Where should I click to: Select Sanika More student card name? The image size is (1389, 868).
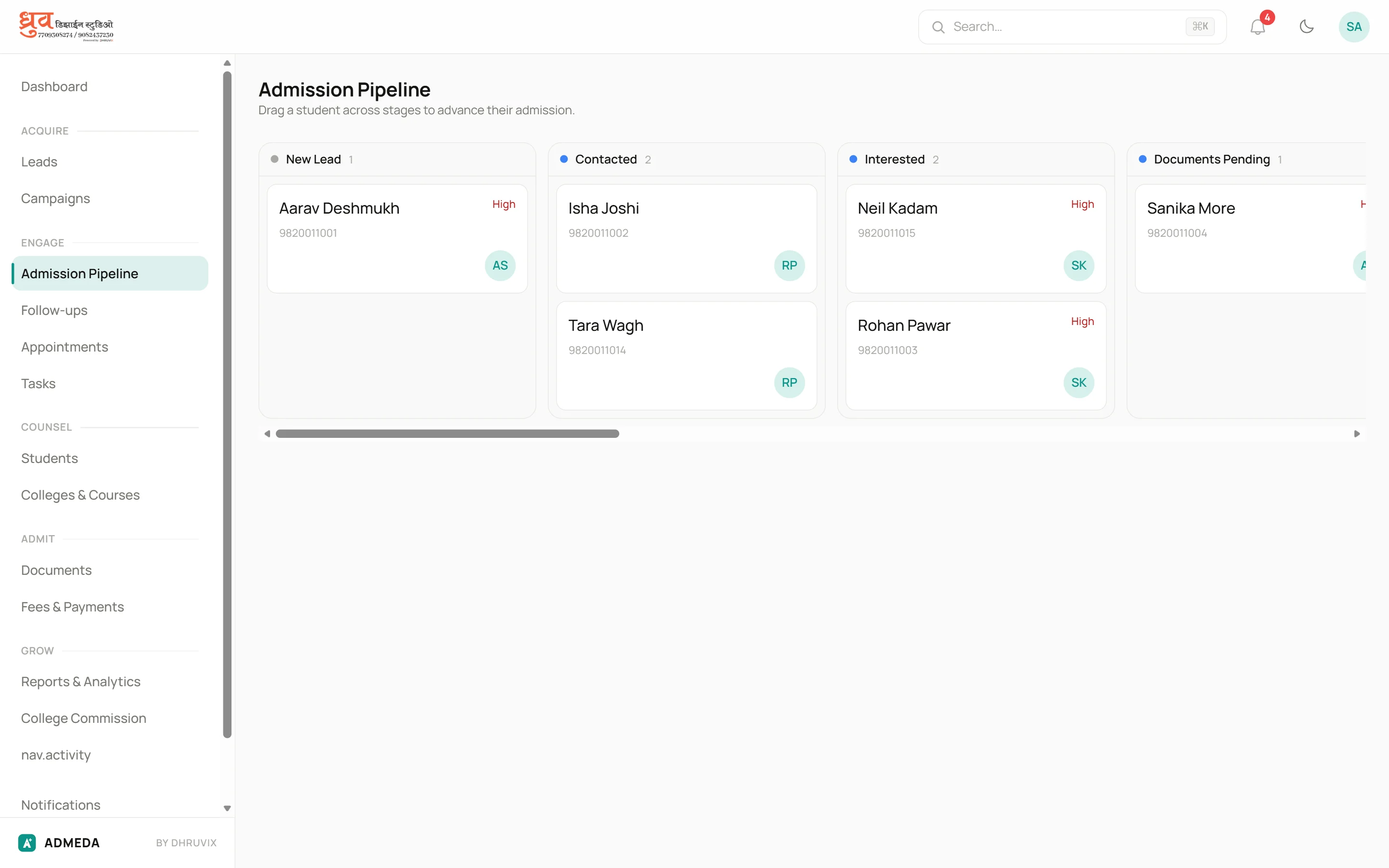click(1191, 208)
